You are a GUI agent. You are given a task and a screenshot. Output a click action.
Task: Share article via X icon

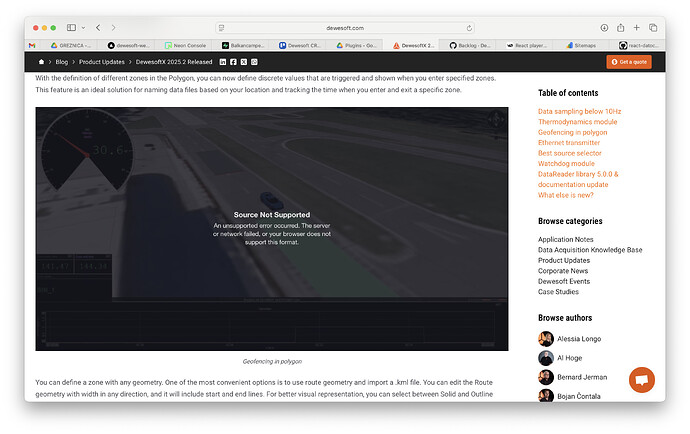click(243, 62)
